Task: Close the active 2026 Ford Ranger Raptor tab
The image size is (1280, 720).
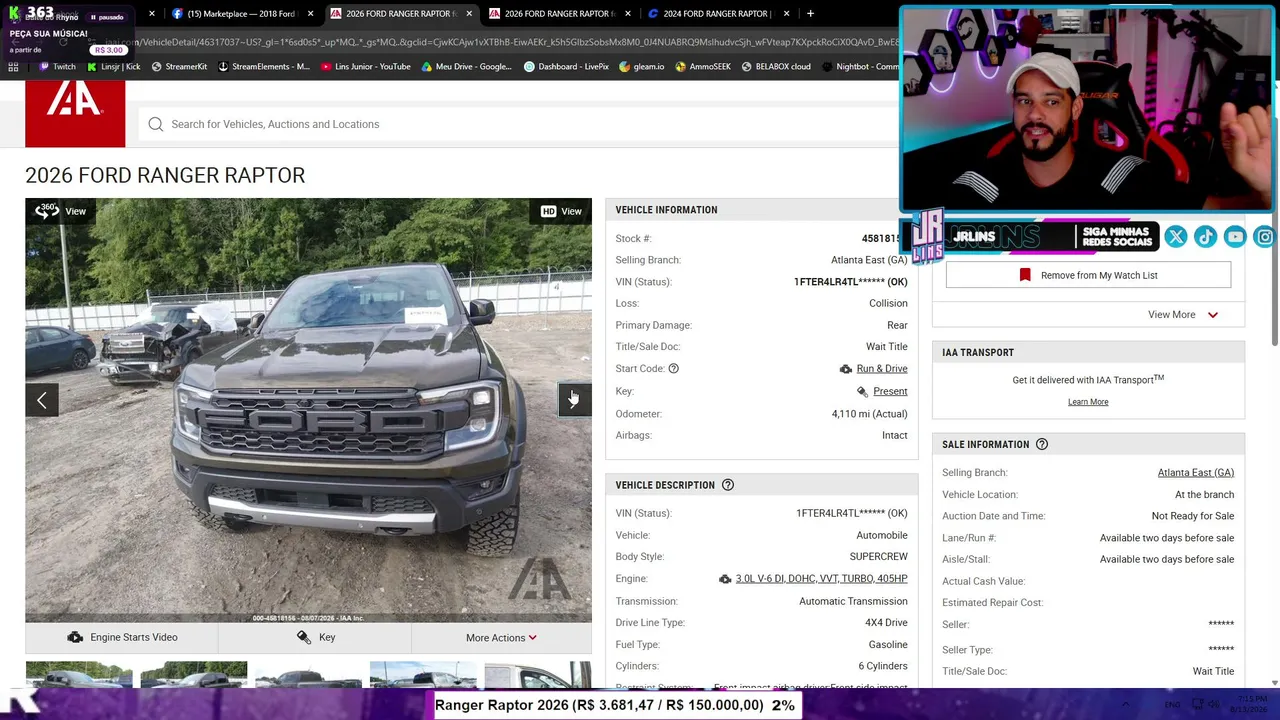Action: click(469, 14)
